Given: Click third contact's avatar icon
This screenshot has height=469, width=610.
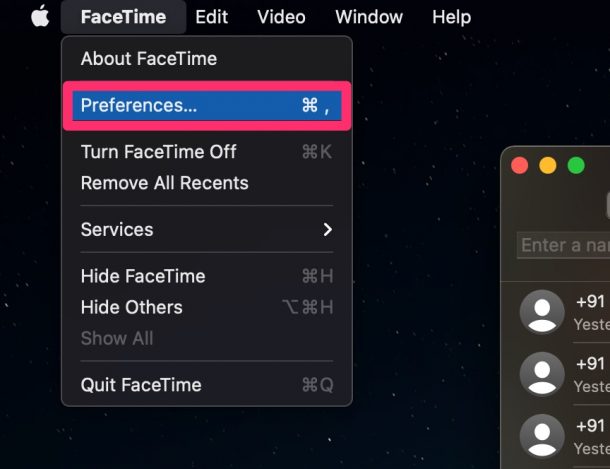Looking at the screenshot, I should click(x=542, y=436).
